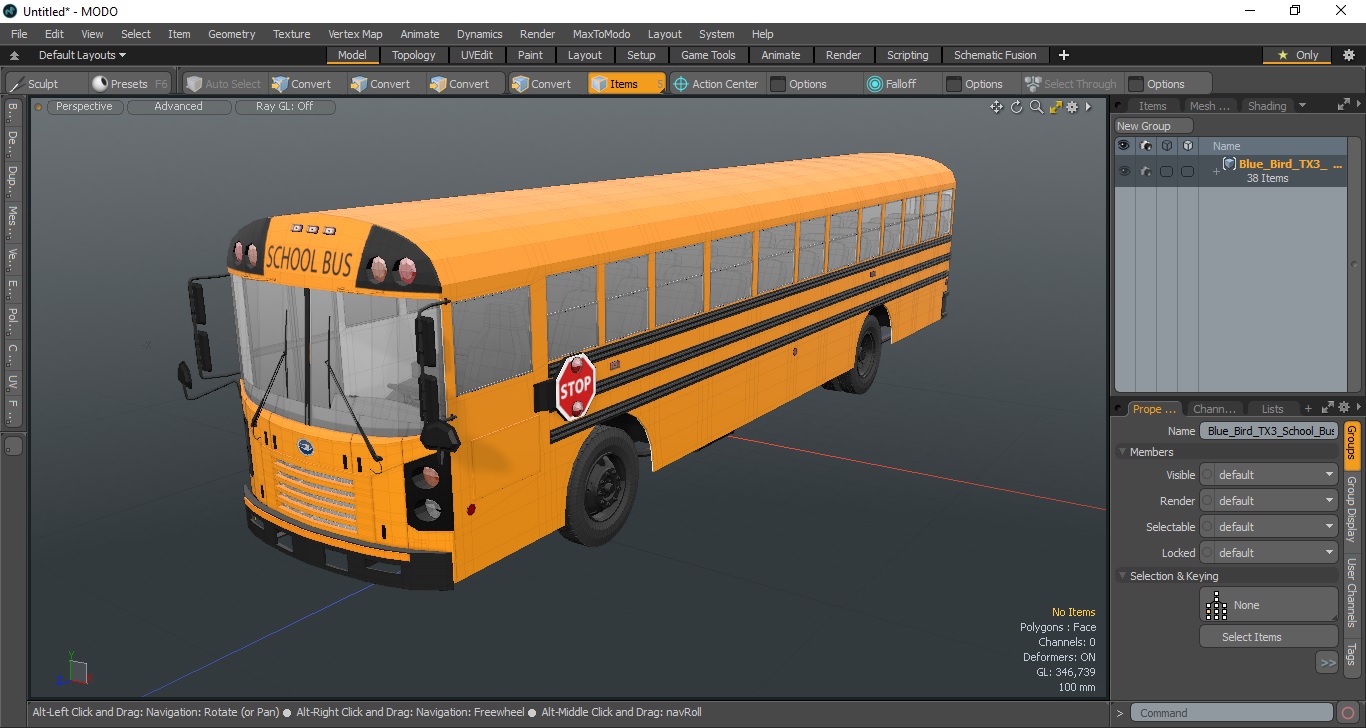Click the Select Items button
Image resolution: width=1366 pixels, height=728 pixels.
[x=1268, y=637]
